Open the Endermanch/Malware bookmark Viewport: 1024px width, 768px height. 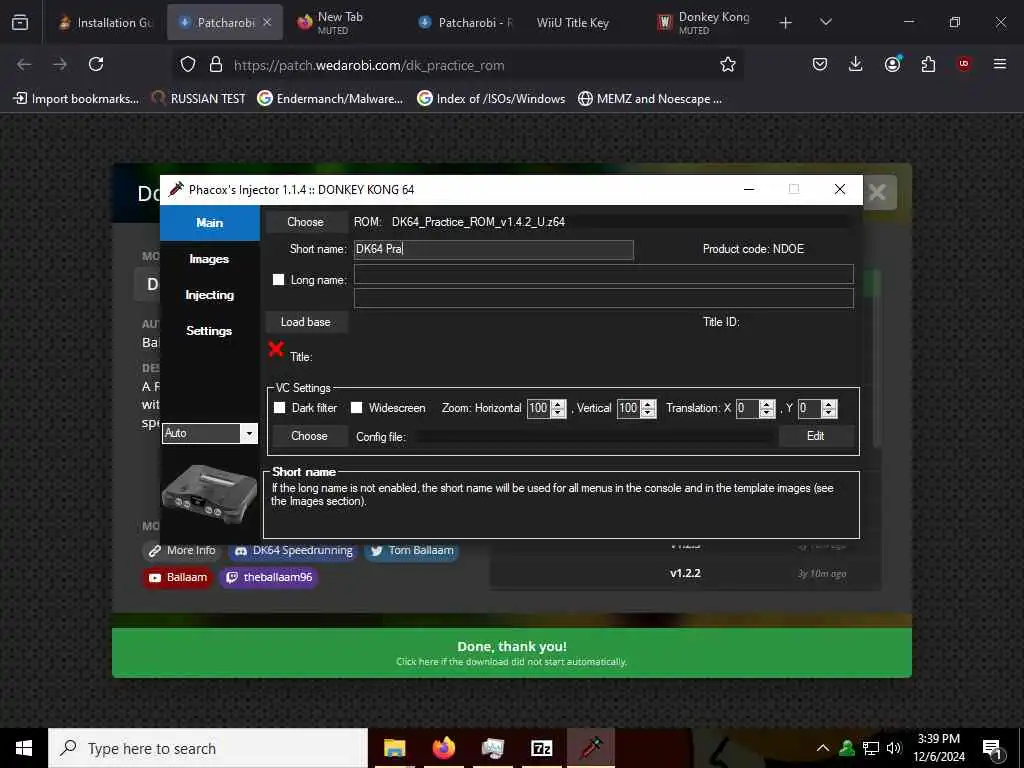(x=330, y=99)
